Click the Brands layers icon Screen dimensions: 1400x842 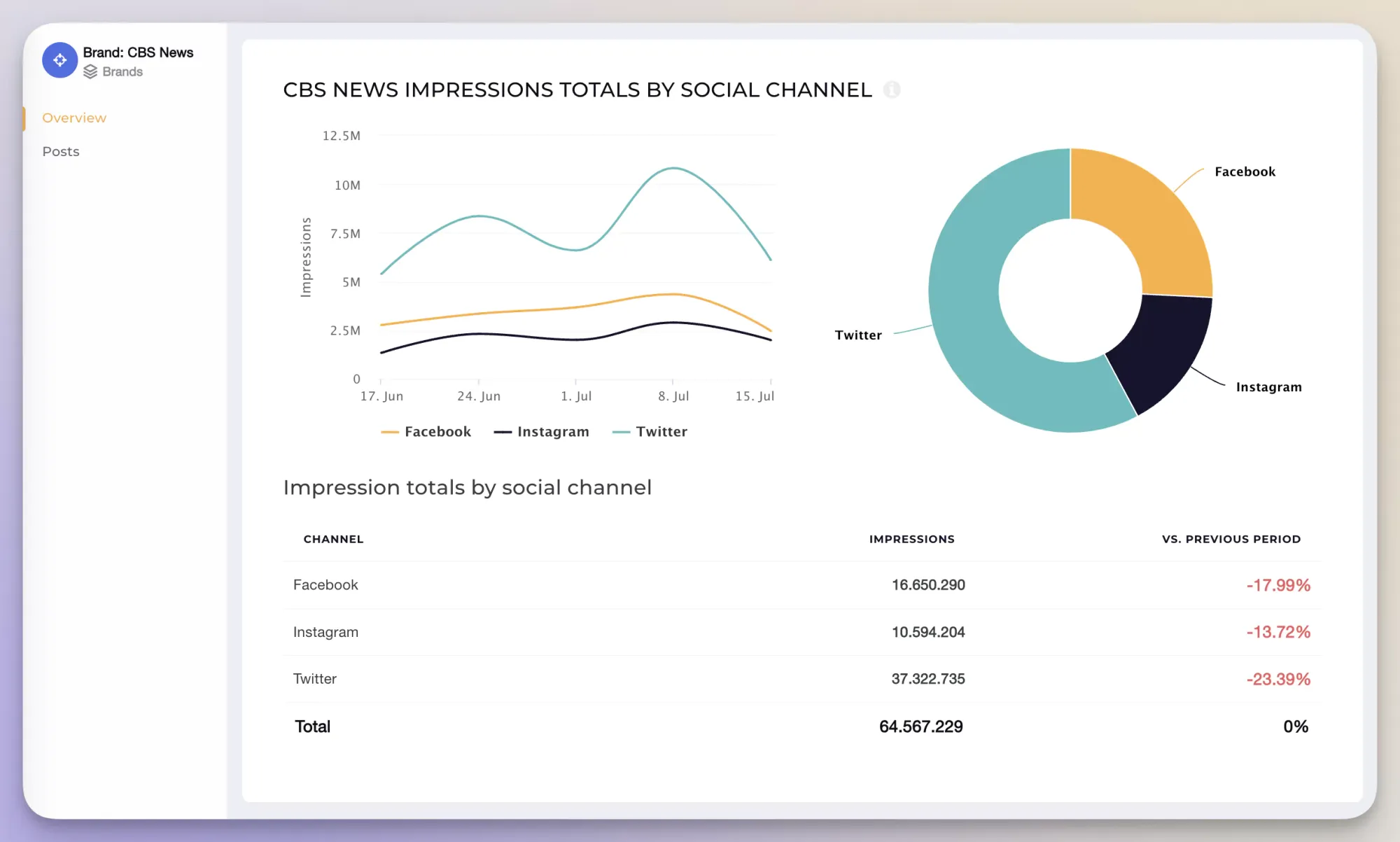coord(90,71)
